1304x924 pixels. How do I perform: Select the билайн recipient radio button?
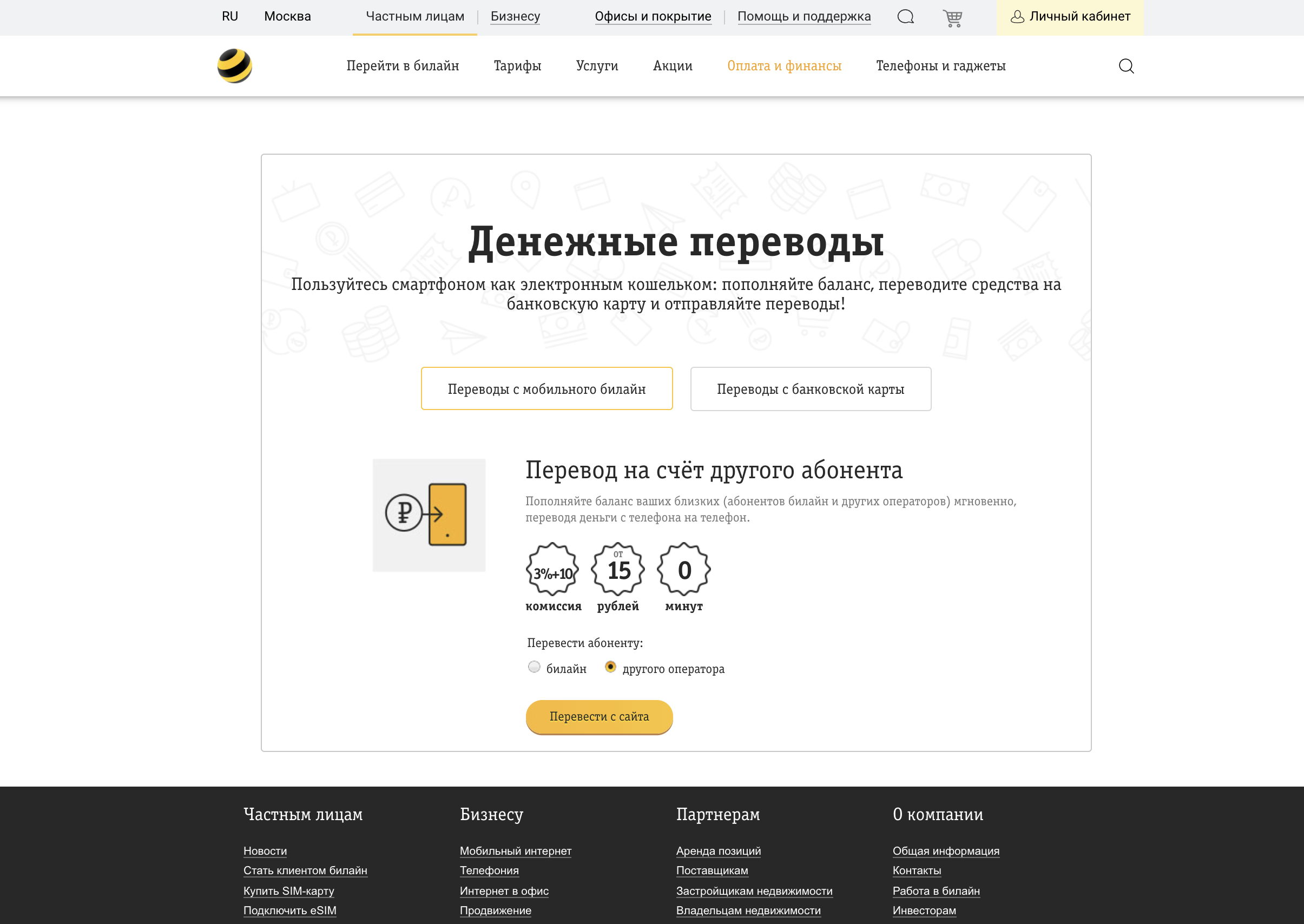coord(534,667)
